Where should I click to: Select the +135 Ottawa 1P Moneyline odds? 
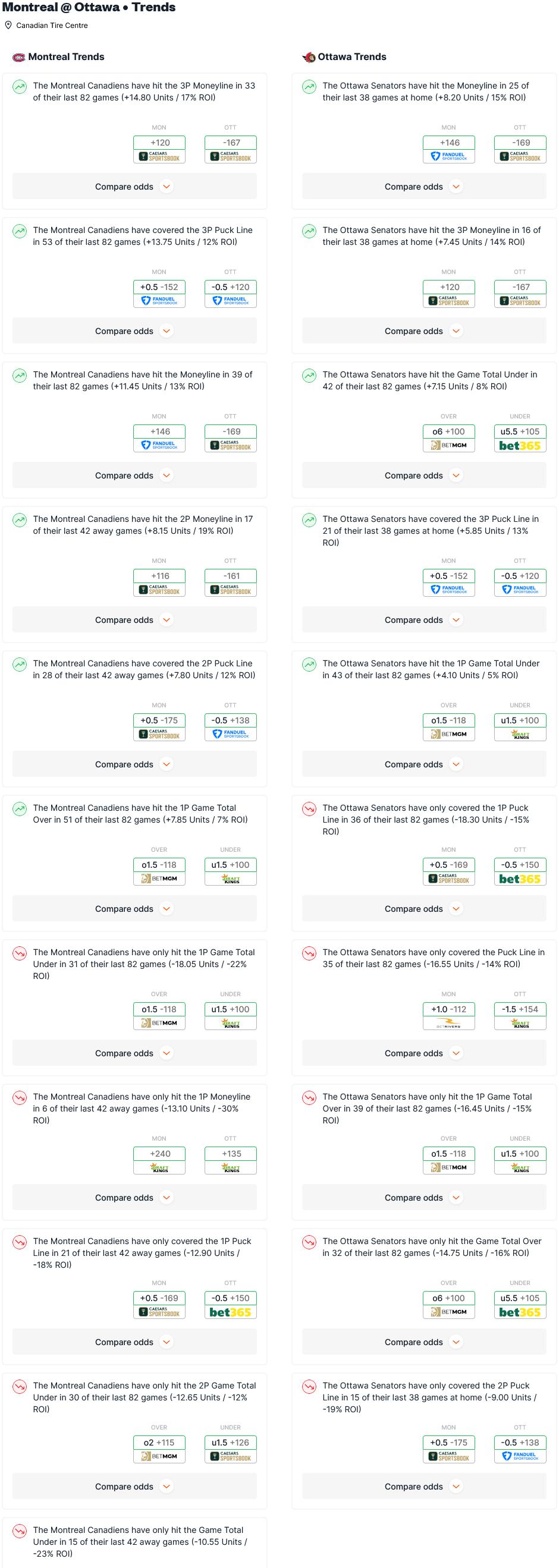231,1154
